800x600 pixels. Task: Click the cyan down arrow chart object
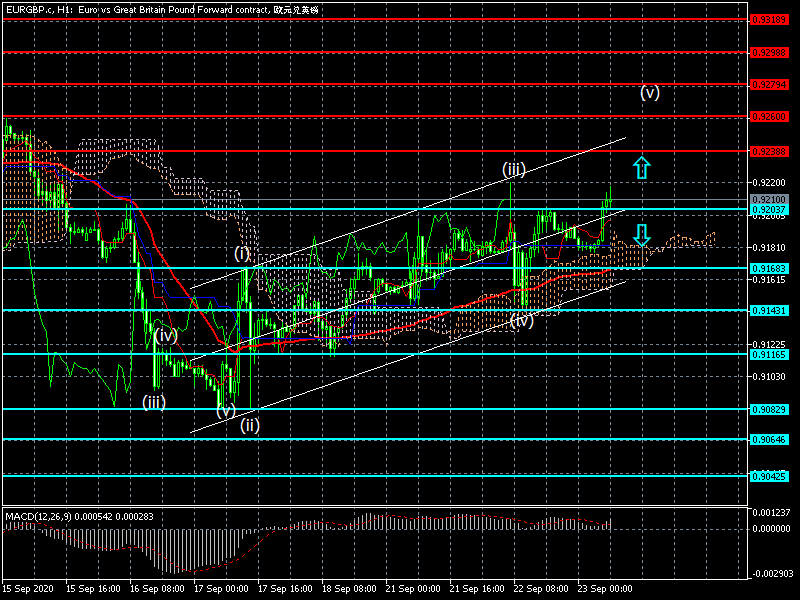[642, 235]
